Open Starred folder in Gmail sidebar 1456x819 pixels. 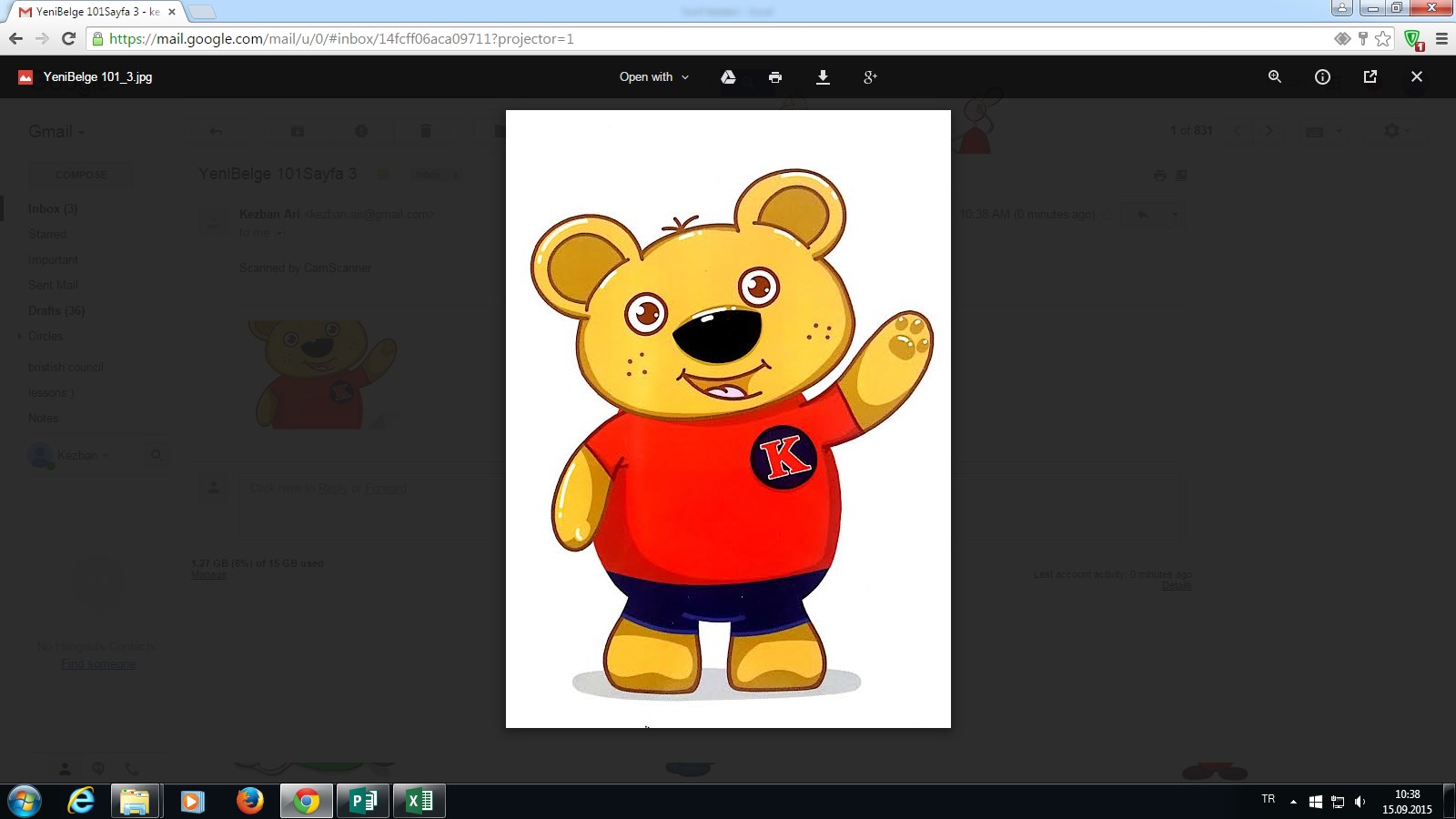click(47, 234)
